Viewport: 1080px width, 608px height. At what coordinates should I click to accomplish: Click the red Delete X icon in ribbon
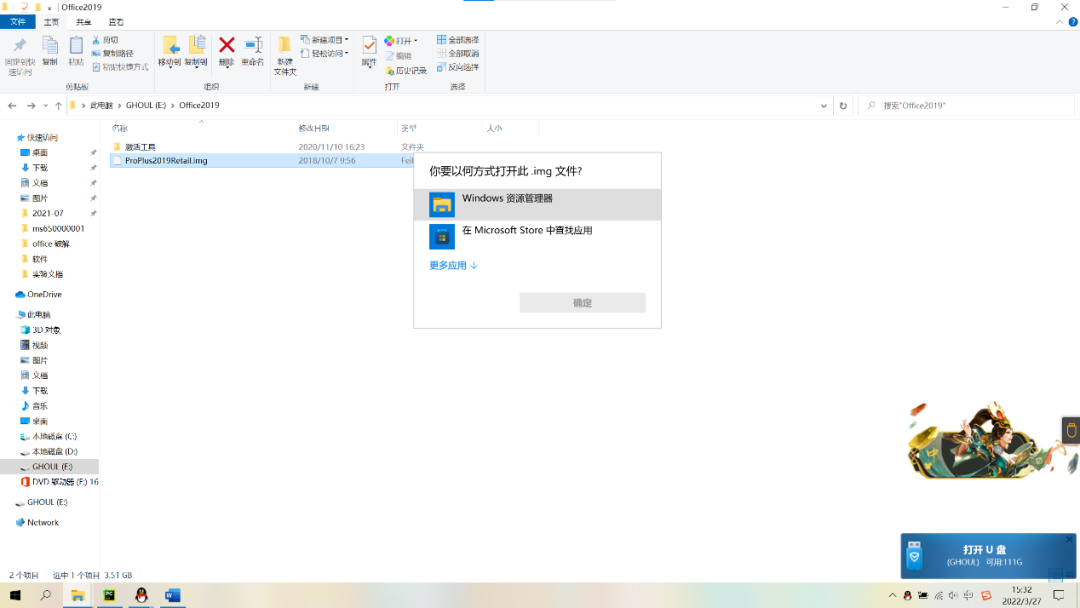click(227, 45)
